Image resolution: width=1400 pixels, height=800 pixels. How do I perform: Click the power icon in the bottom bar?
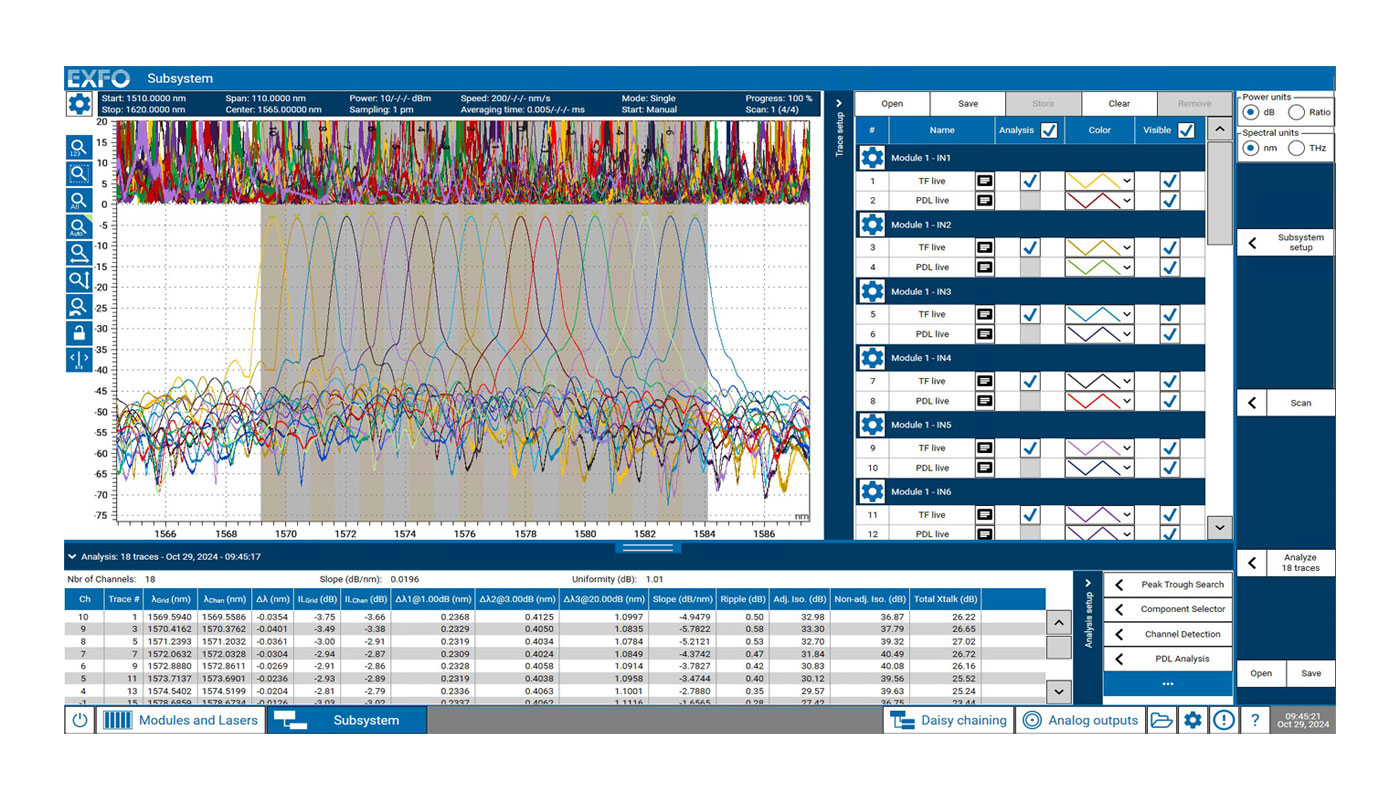(79, 719)
